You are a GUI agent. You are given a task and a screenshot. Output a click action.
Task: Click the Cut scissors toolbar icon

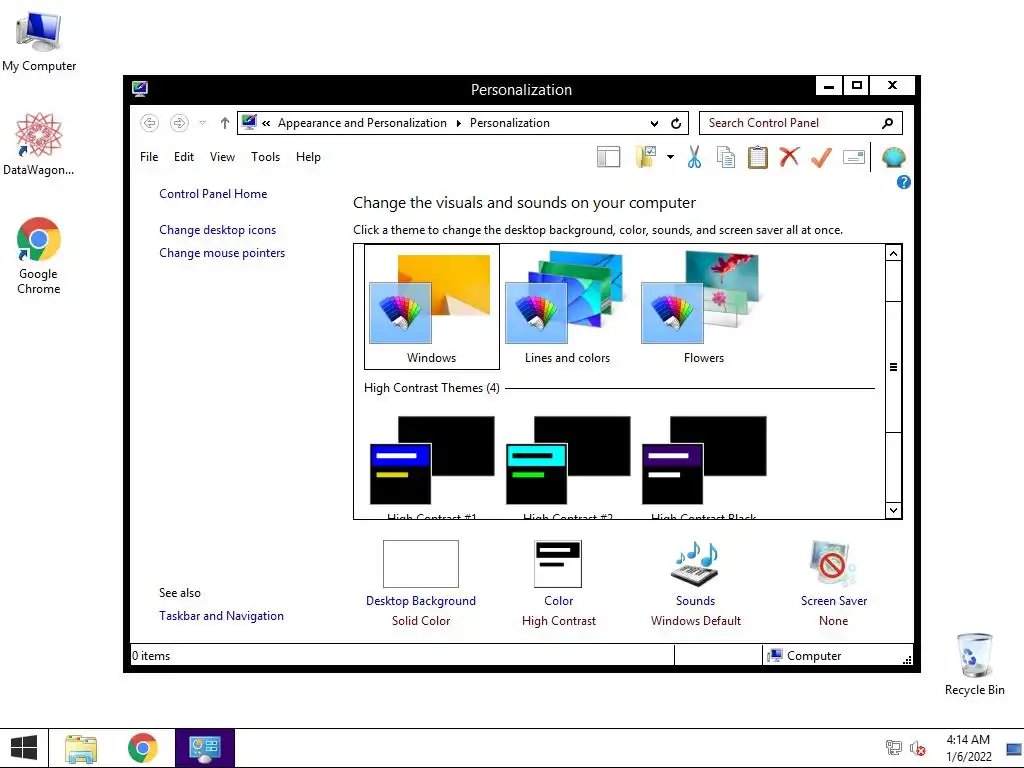click(694, 157)
